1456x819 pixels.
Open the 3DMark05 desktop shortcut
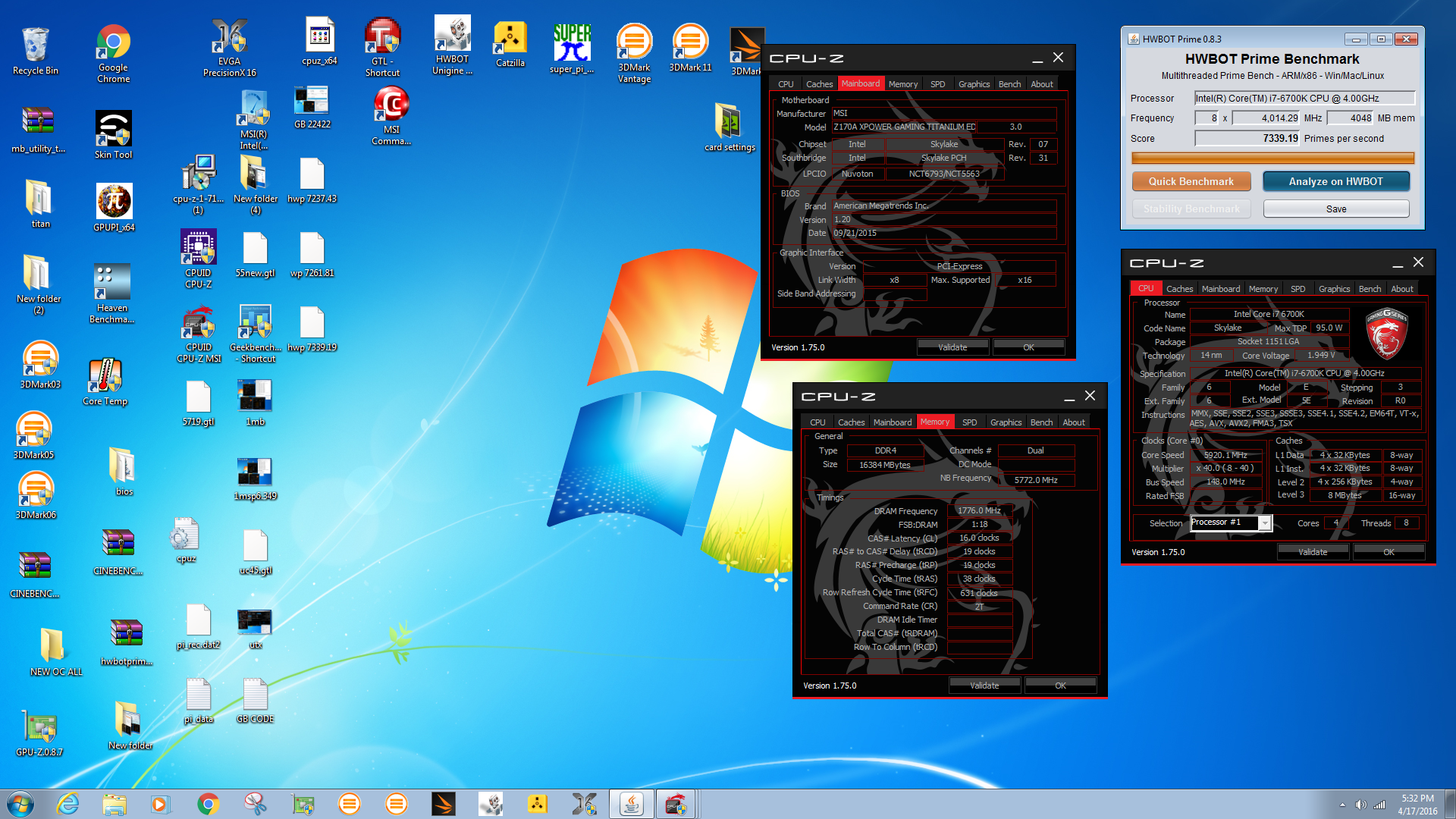click(34, 435)
